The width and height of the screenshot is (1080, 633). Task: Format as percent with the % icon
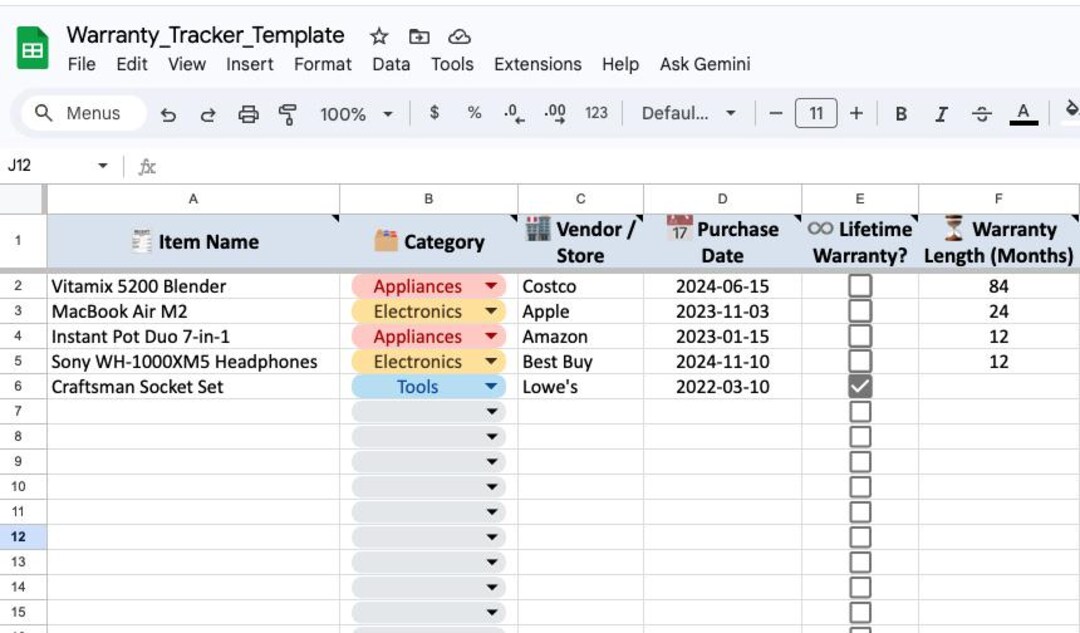point(474,113)
